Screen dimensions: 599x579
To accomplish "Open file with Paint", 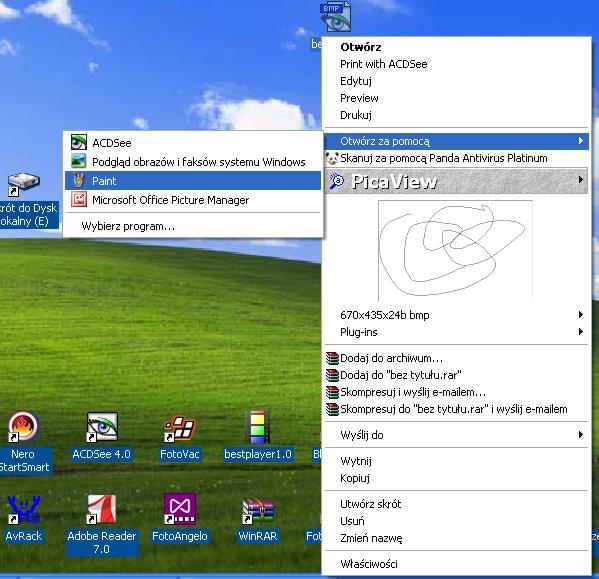I will (x=193, y=180).
